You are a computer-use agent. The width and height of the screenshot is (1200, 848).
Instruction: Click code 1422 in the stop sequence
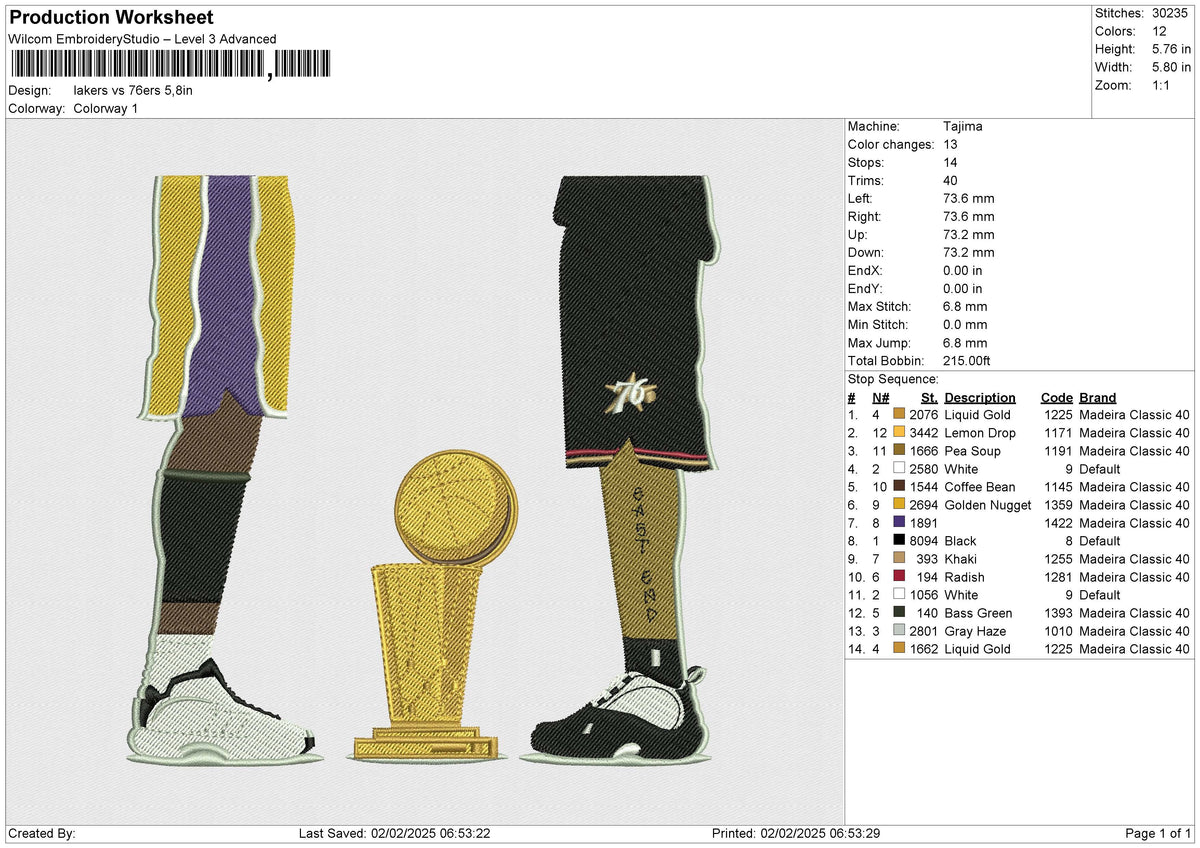click(1058, 523)
